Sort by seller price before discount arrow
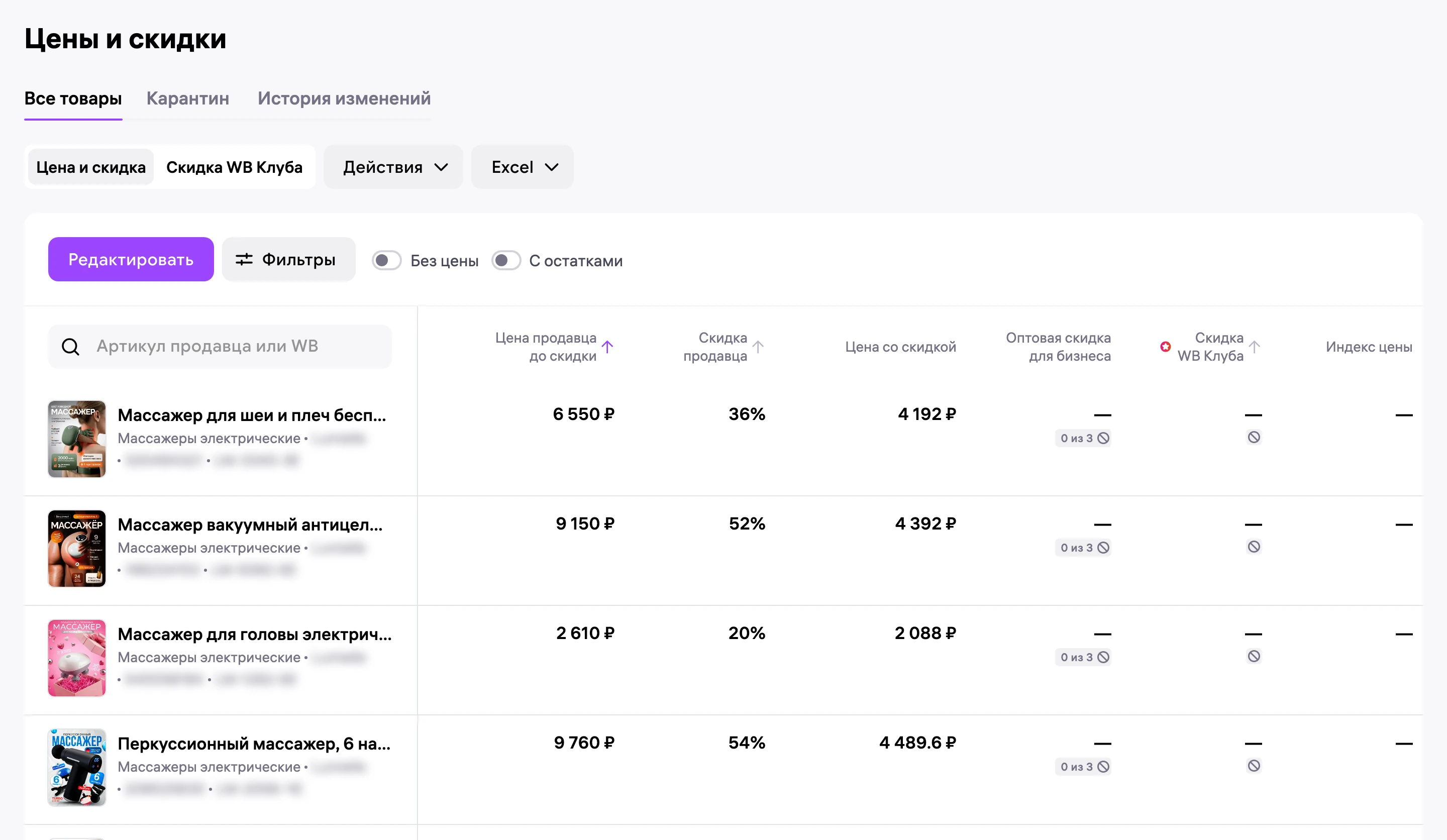This screenshot has height=840, width=1447. click(x=607, y=347)
